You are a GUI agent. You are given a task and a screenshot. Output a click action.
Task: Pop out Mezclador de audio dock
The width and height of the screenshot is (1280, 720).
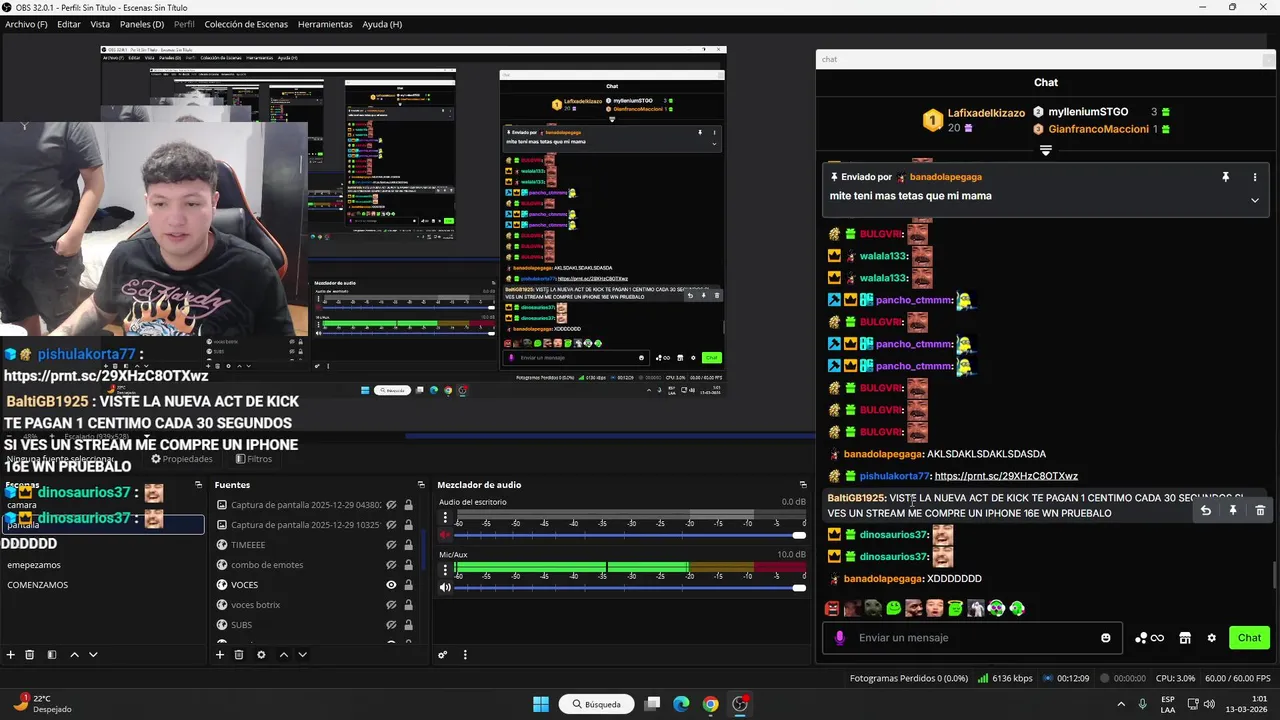coord(803,485)
